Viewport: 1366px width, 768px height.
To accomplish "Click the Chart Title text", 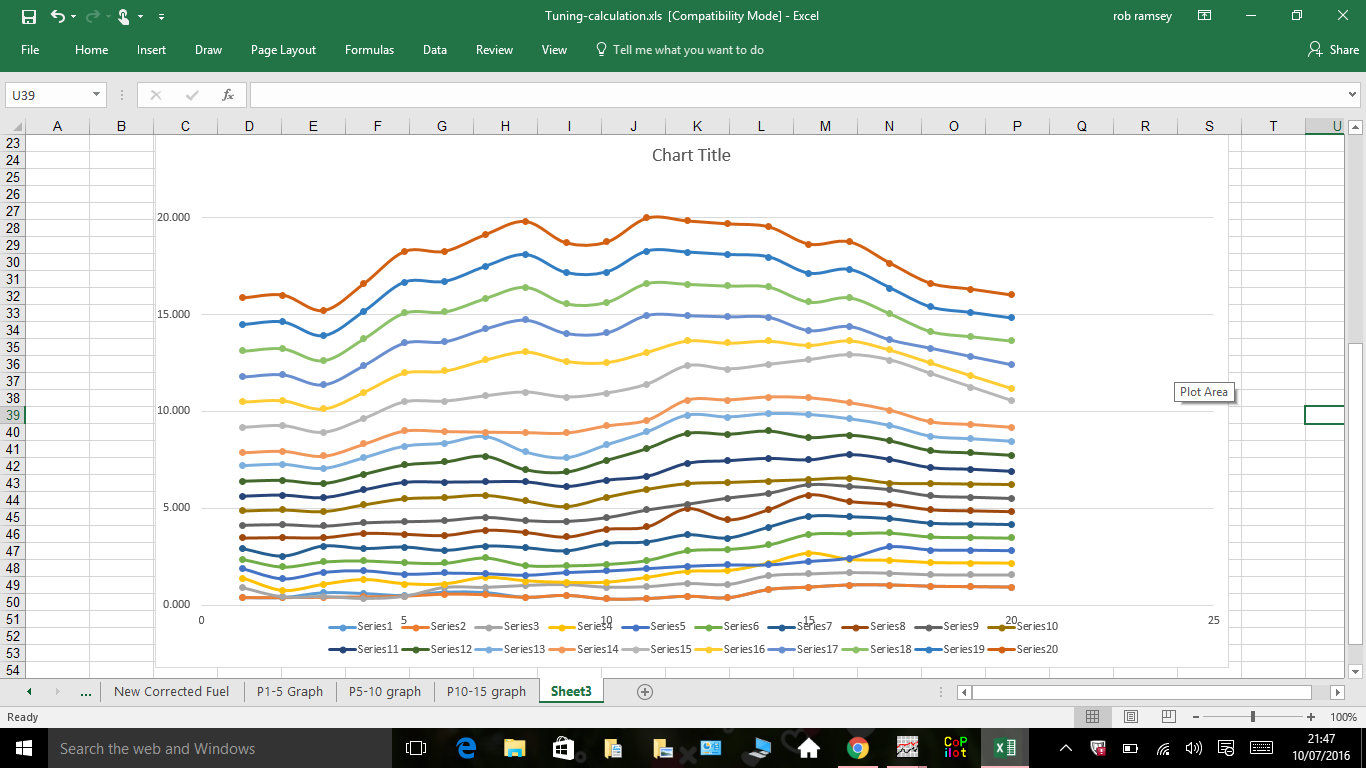I will (x=691, y=155).
